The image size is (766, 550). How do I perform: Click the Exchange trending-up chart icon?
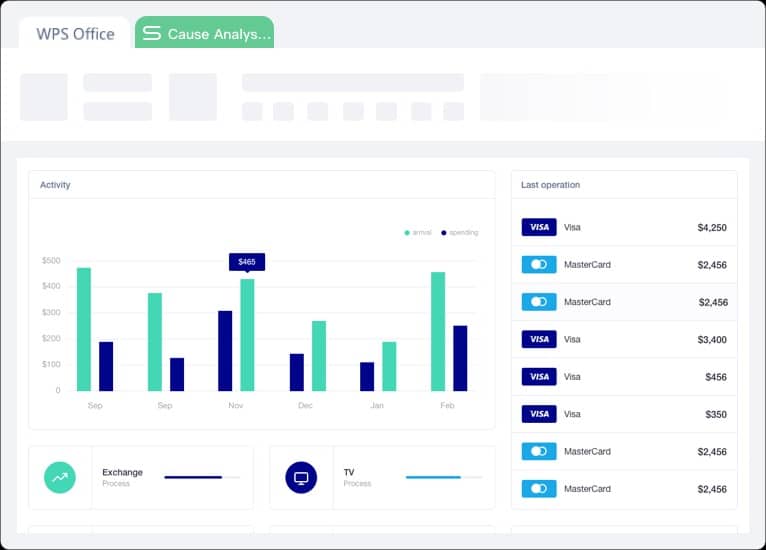(x=60, y=477)
